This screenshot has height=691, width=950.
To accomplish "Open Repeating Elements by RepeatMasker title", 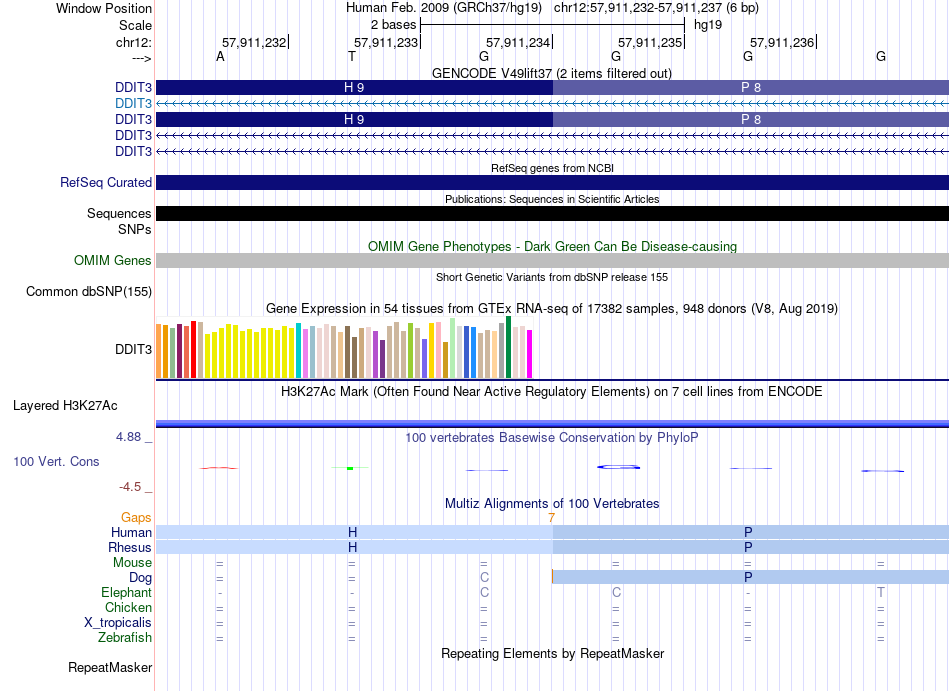I will pos(552,653).
